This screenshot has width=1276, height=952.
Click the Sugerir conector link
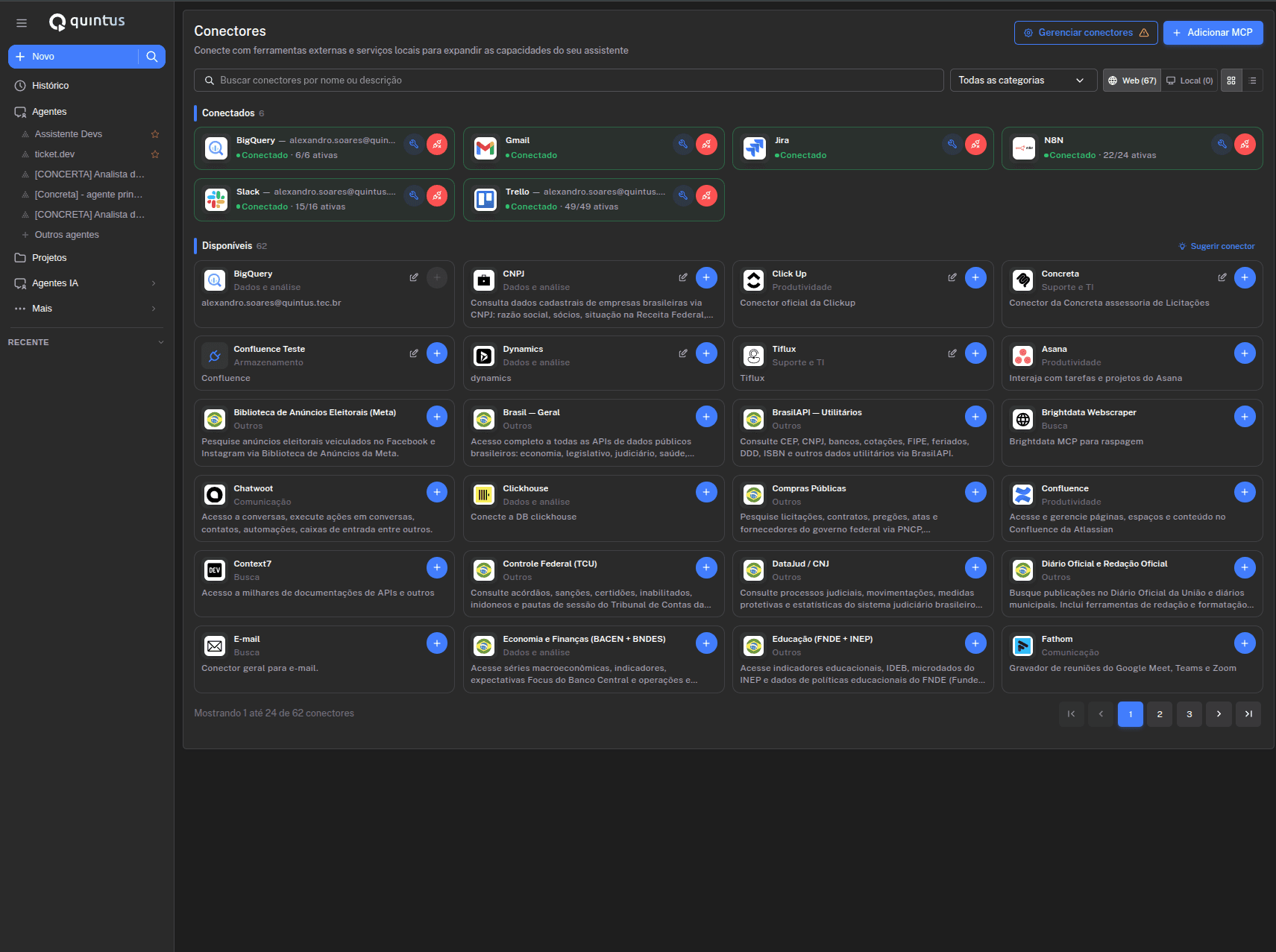[1216, 246]
